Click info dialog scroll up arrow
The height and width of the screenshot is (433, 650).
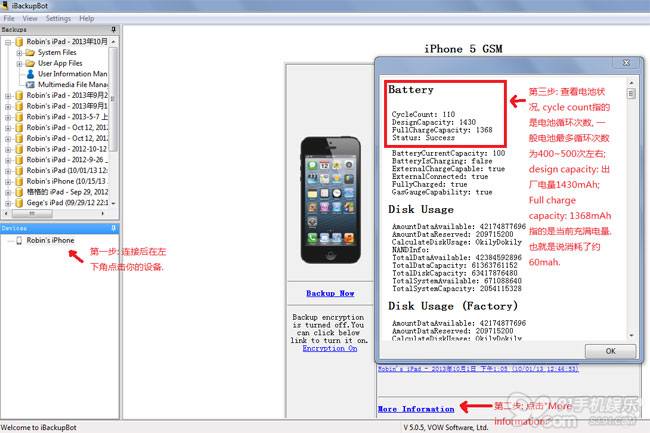631,82
